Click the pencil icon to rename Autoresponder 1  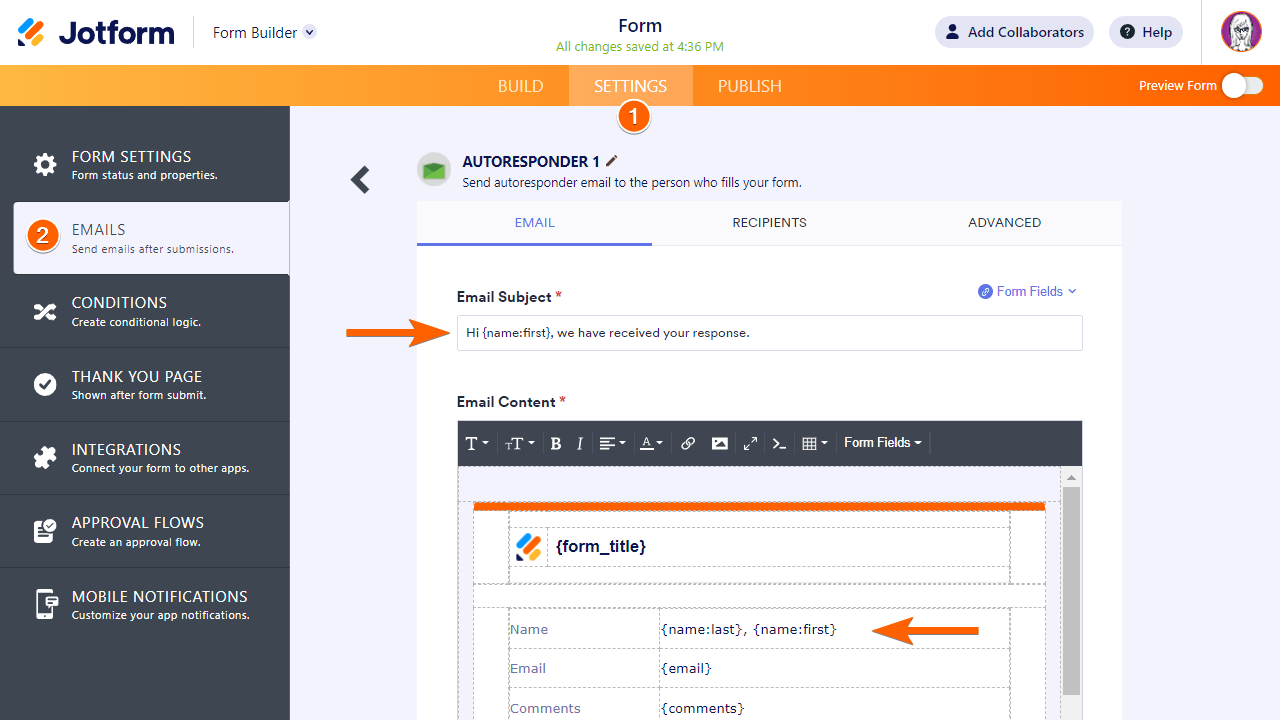[612, 161]
